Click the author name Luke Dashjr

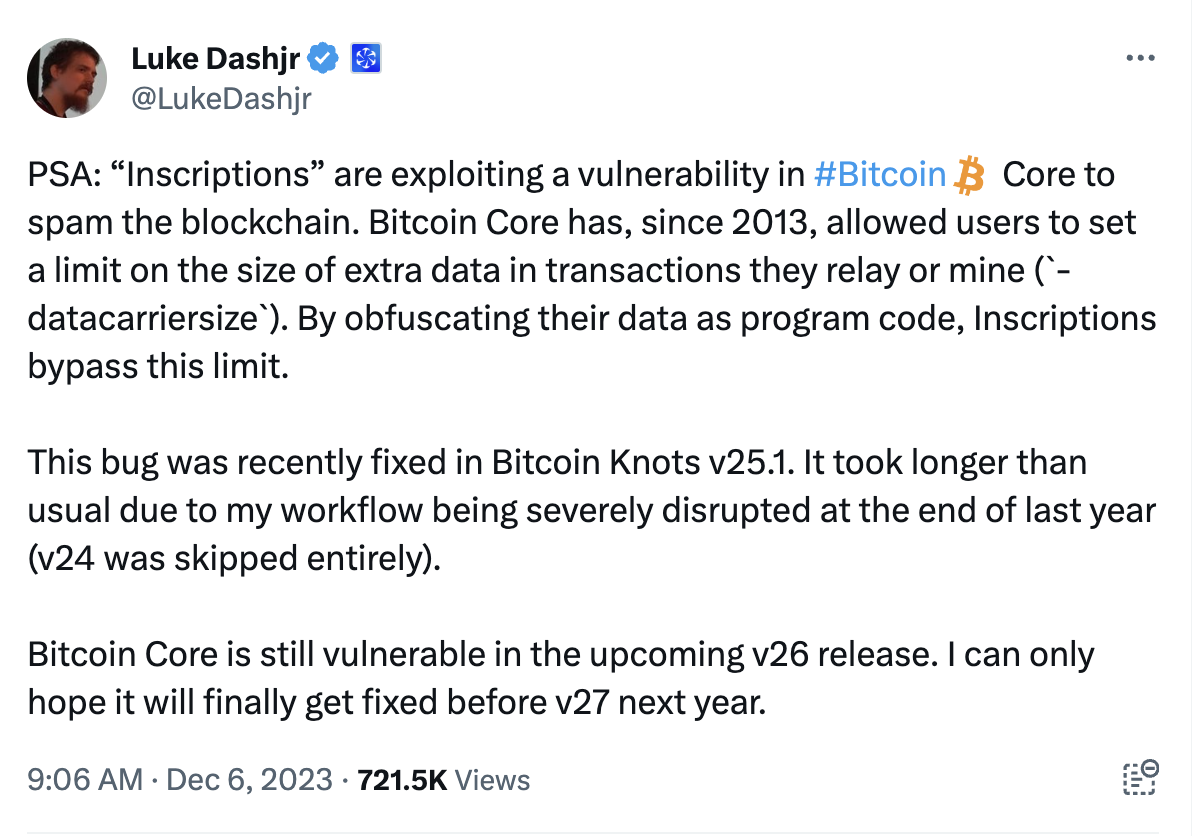point(216,58)
